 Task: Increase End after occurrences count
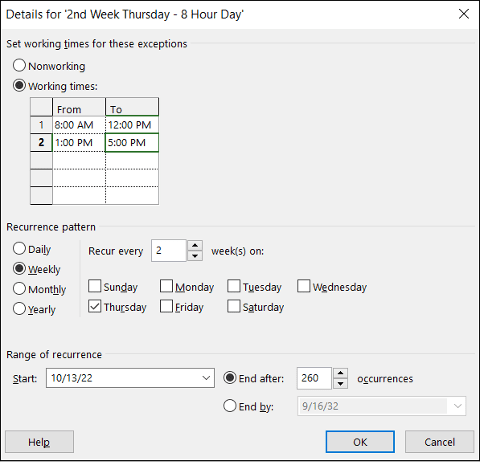click(340, 373)
